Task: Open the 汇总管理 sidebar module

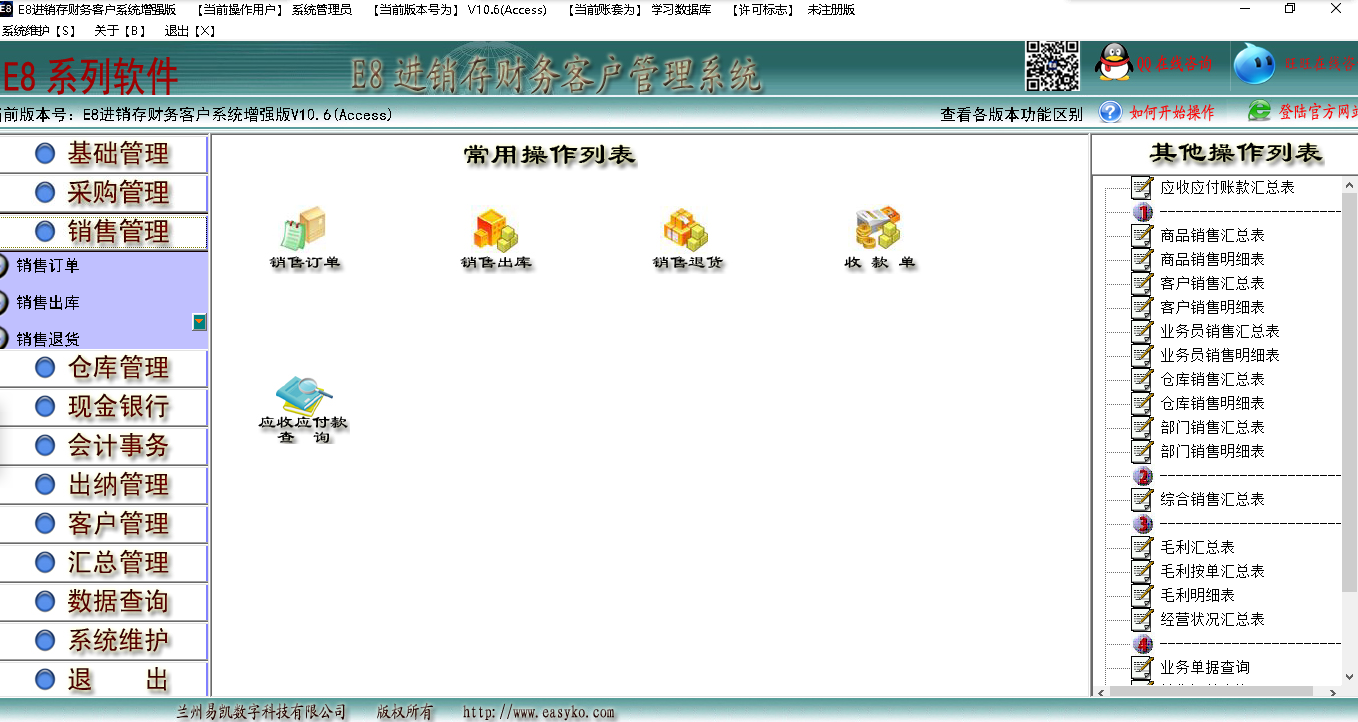Action: pos(103,563)
